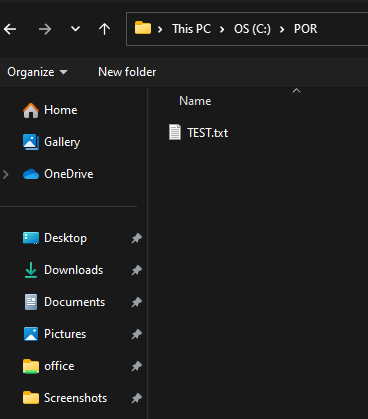Screen dimensions: 368x419
Task: Click the TEST.txt document icon
Action: pos(175,132)
